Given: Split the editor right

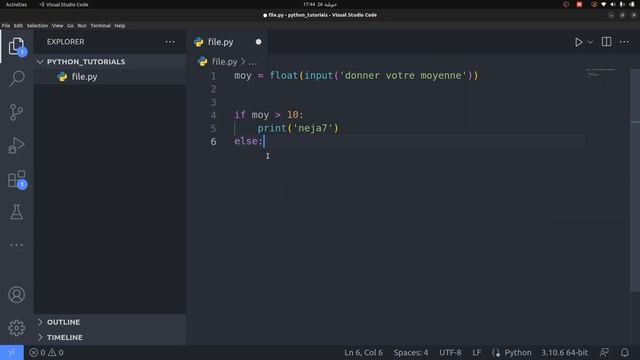Looking at the screenshot, I should pyautogui.click(x=607, y=42).
